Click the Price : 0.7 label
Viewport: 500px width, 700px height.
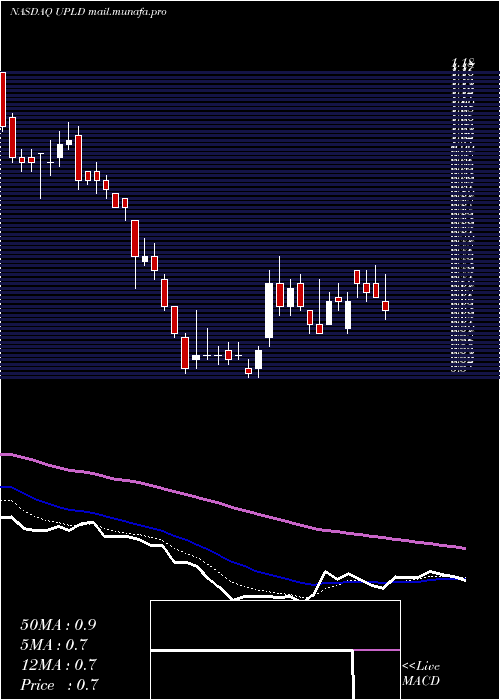(x=59, y=685)
